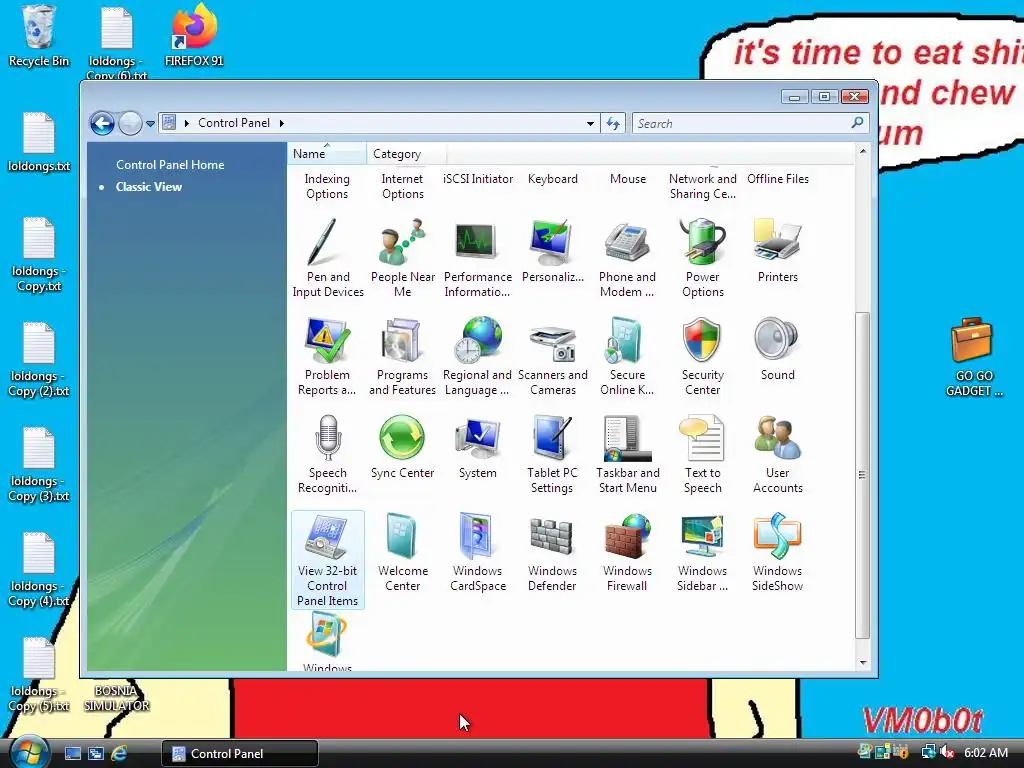1024x768 pixels.
Task: Click the search magnifier icon
Action: [857, 123]
